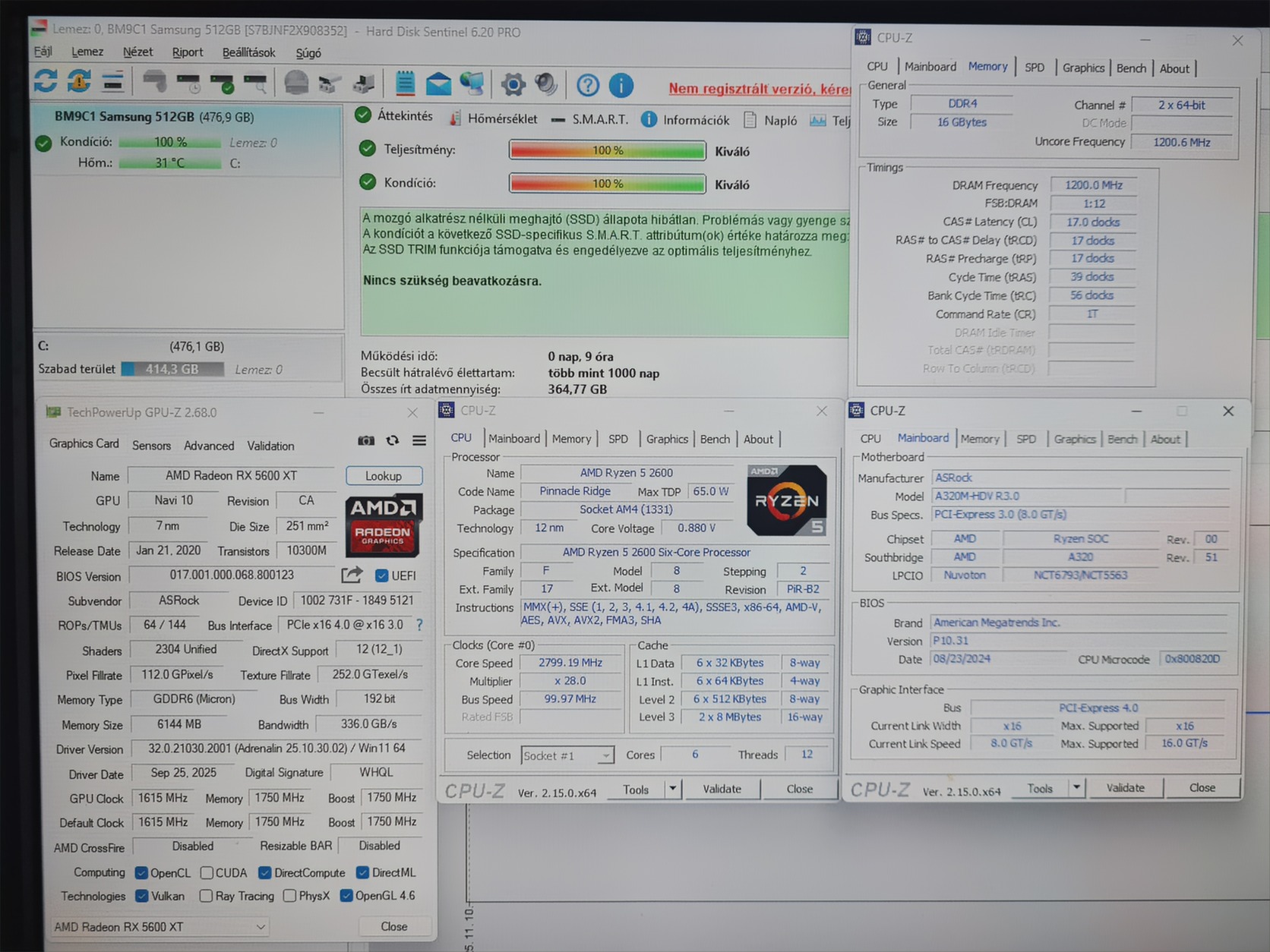Viewport: 1270px width, 952px height.
Task: Toggle the OpenGL 4.6 checkbox
Action: [x=346, y=896]
